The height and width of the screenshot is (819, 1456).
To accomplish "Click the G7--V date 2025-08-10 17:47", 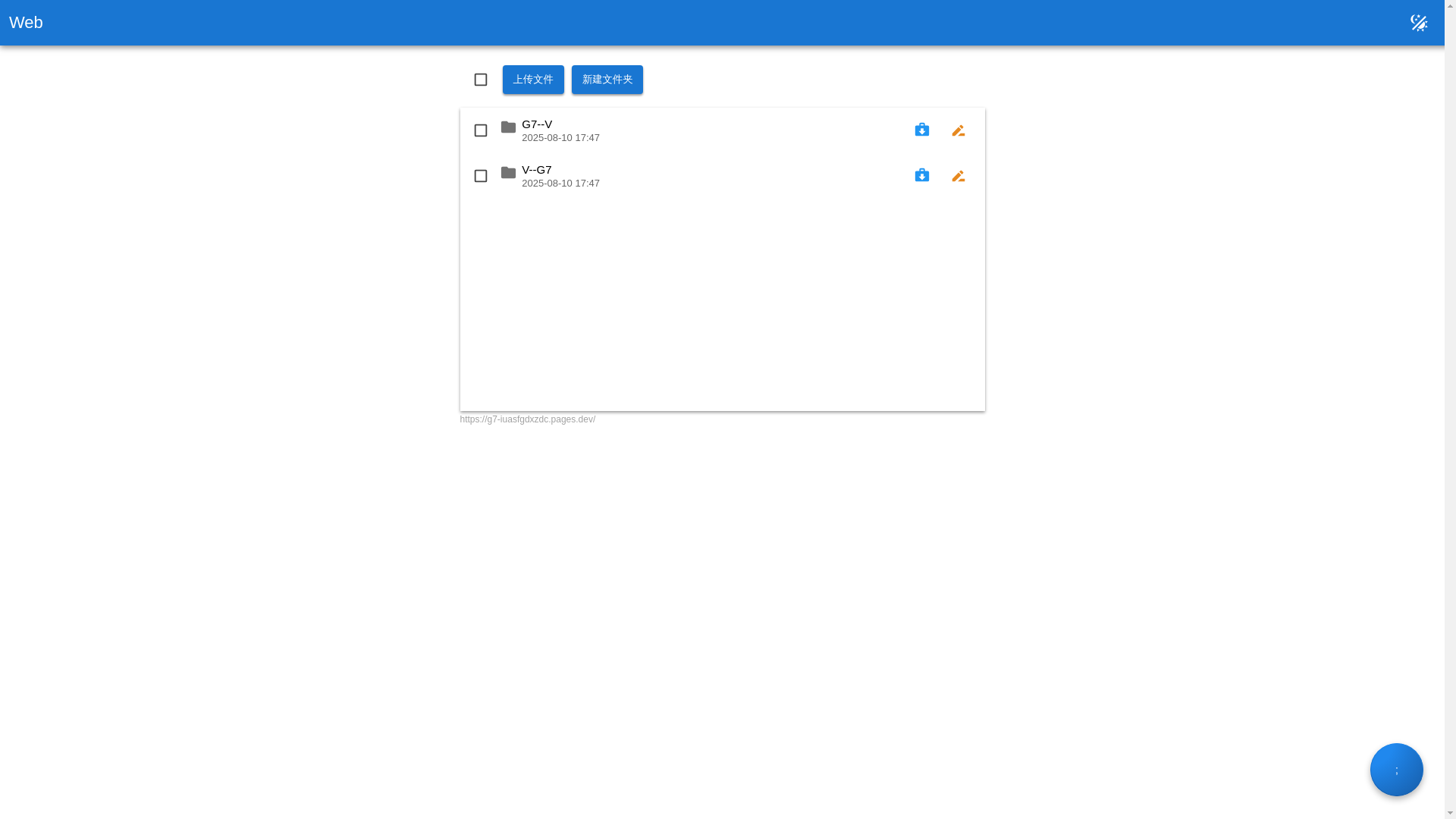I will pos(560,138).
